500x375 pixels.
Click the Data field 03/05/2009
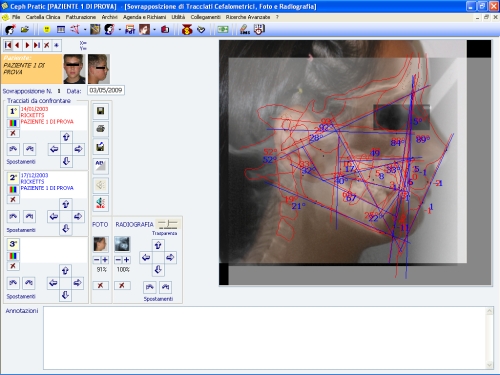[106, 90]
